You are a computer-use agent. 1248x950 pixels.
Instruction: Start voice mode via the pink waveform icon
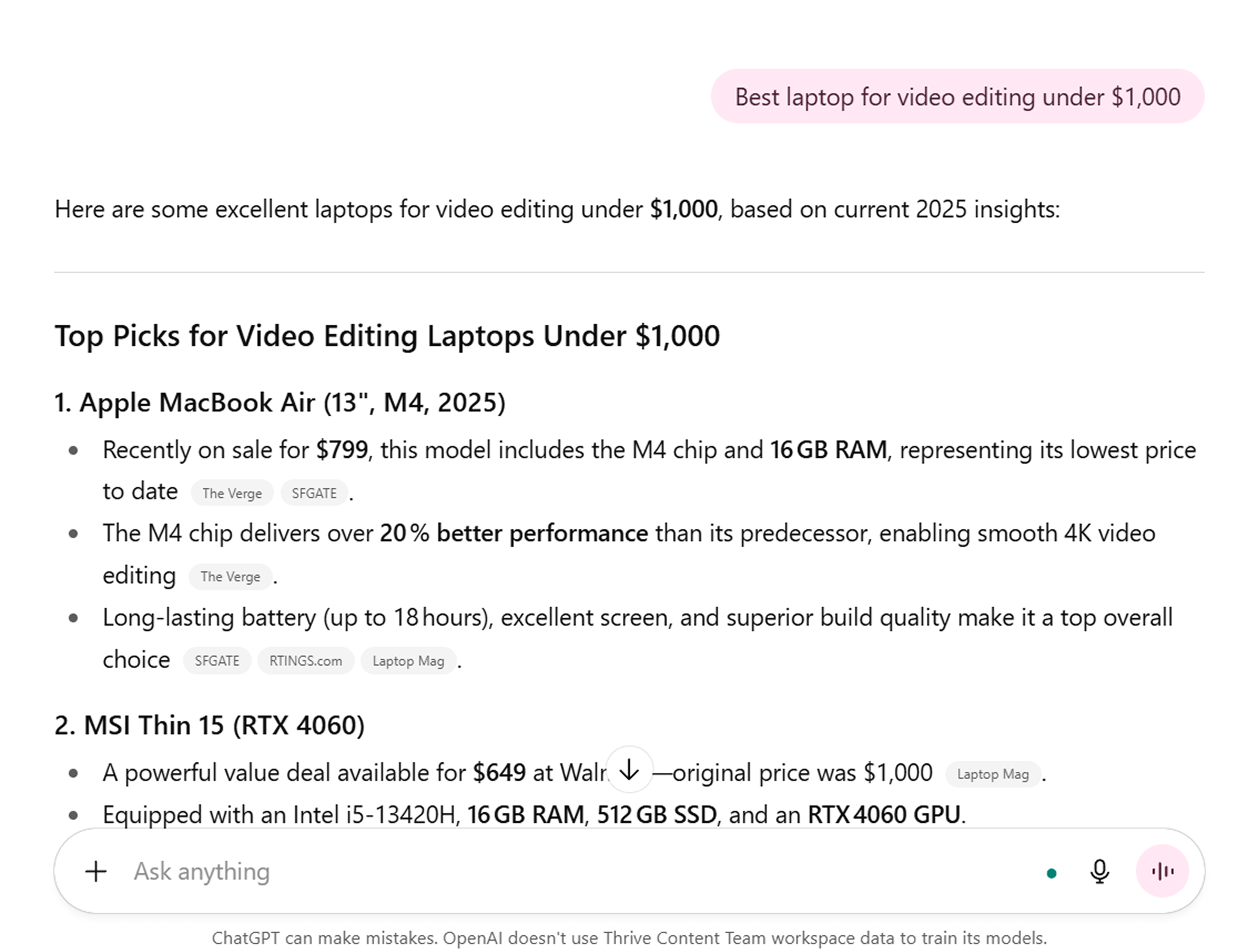pos(1161,871)
